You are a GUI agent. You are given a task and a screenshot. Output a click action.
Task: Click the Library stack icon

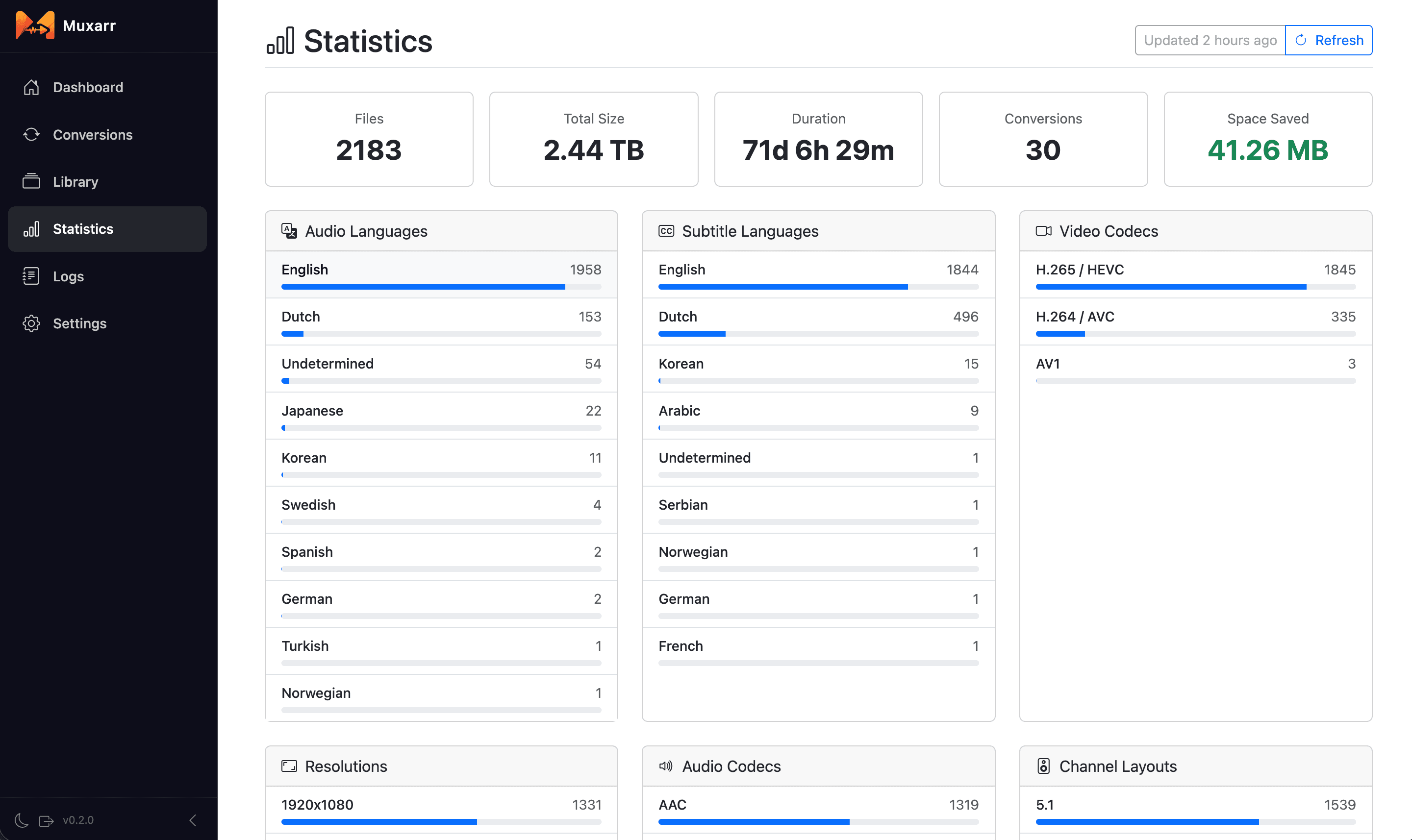click(x=31, y=182)
